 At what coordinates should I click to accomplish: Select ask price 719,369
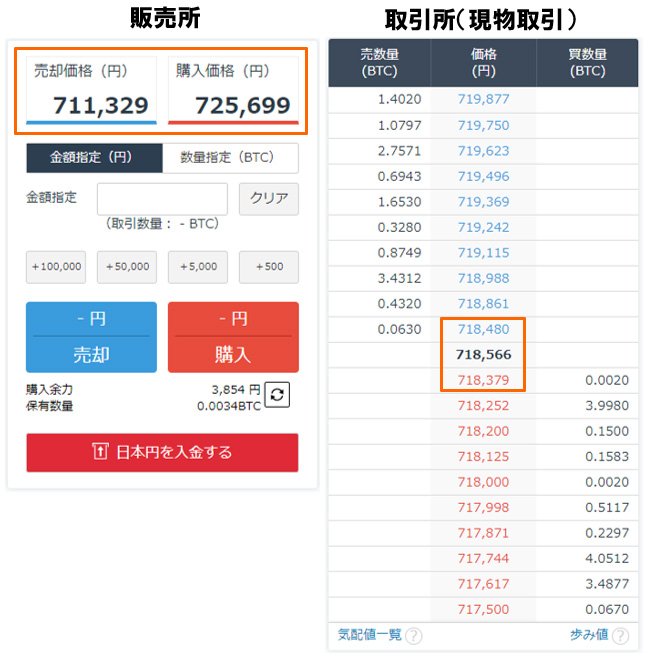483,202
